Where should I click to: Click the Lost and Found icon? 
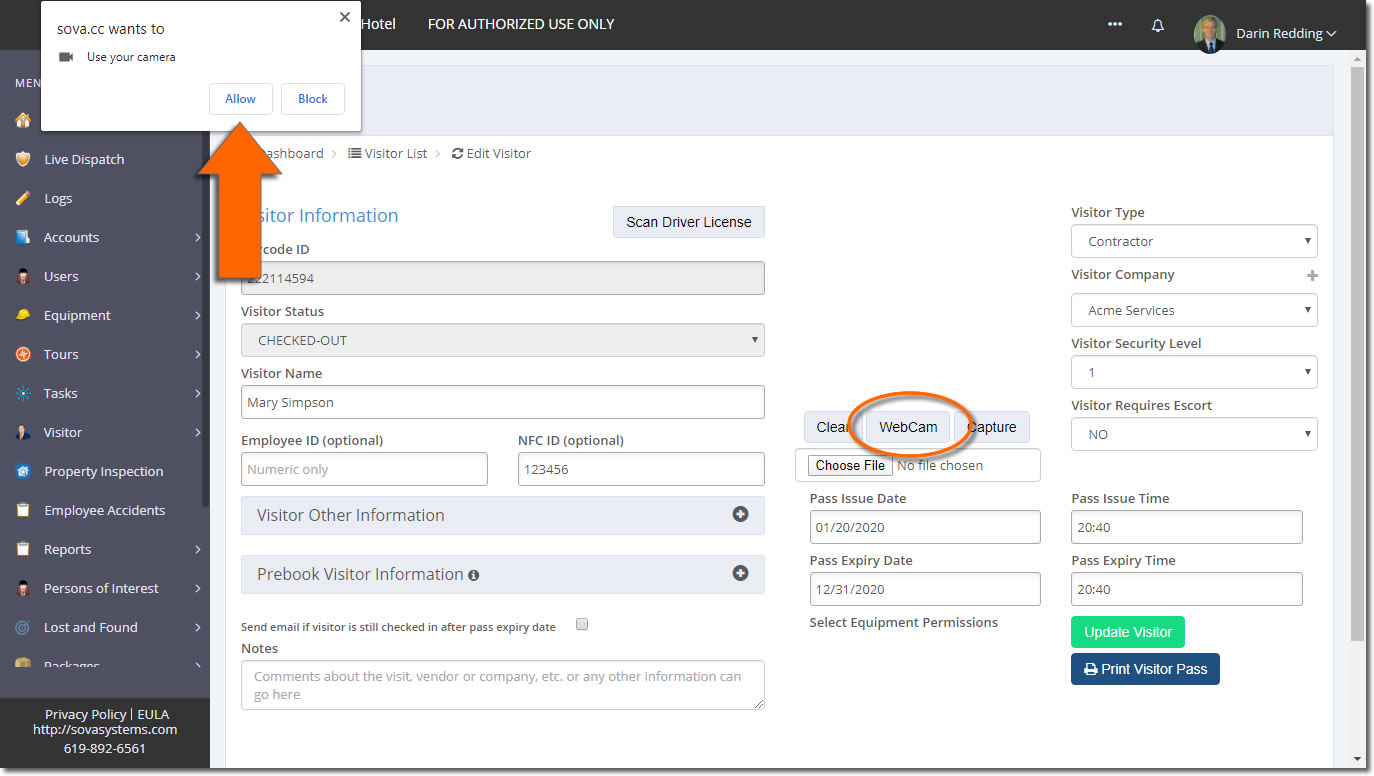23,627
